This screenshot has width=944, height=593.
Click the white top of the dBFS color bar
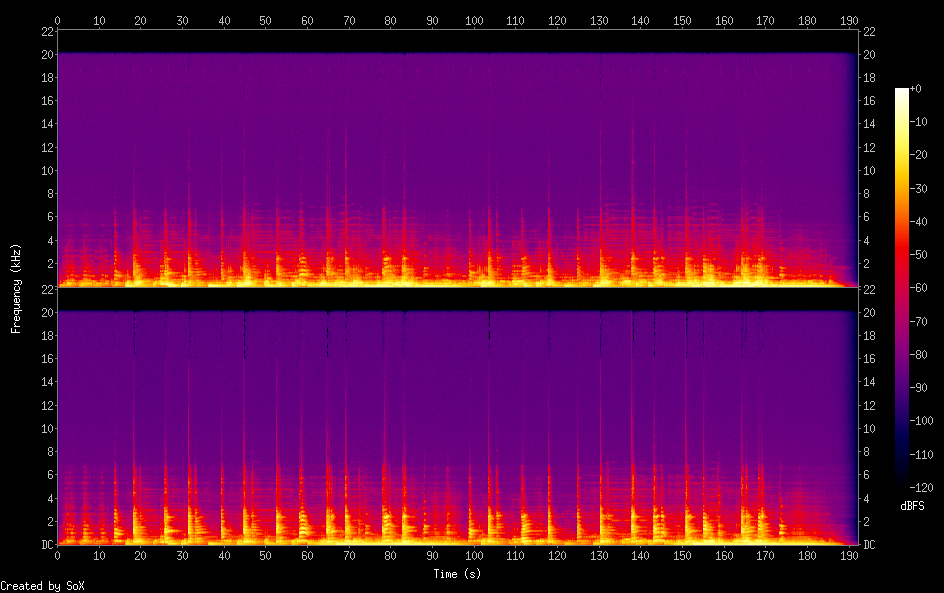click(902, 91)
